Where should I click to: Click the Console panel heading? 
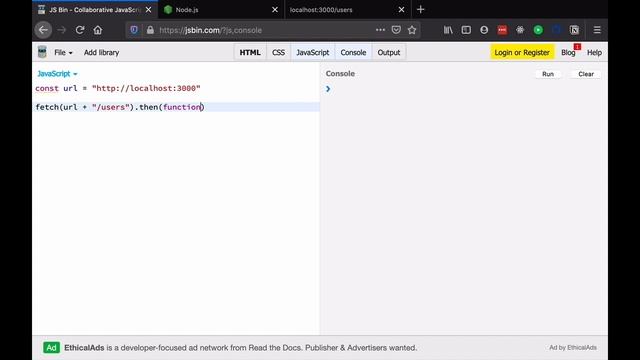pos(340,73)
